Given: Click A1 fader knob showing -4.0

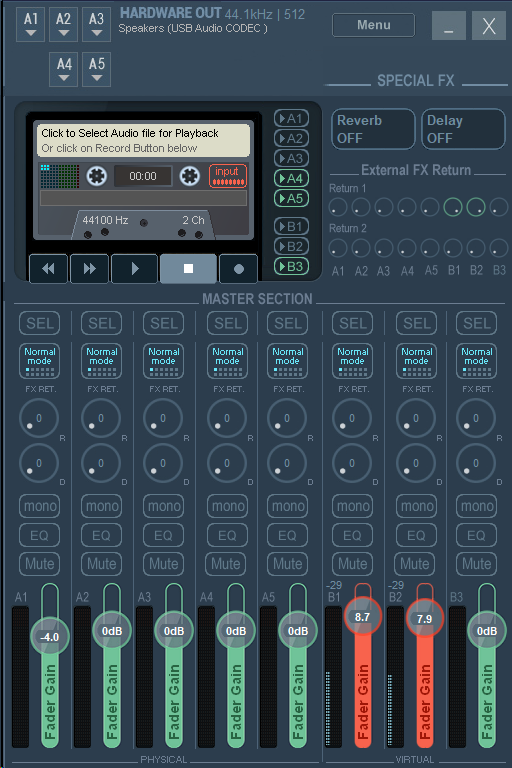Looking at the screenshot, I should [x=49, y=637].
